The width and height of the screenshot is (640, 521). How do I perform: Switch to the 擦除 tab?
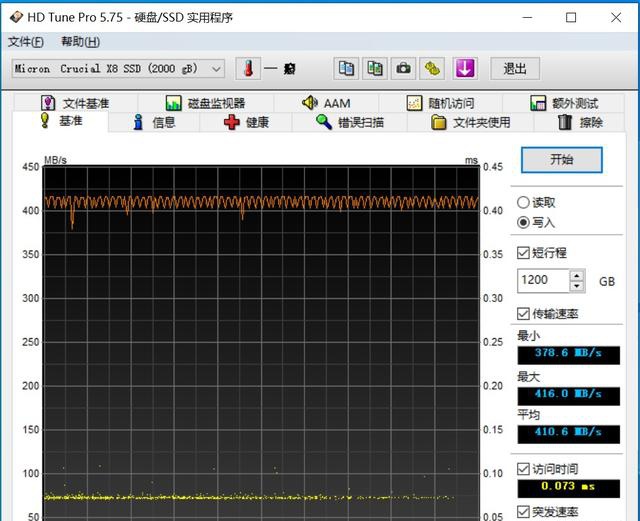click(580, 122)
